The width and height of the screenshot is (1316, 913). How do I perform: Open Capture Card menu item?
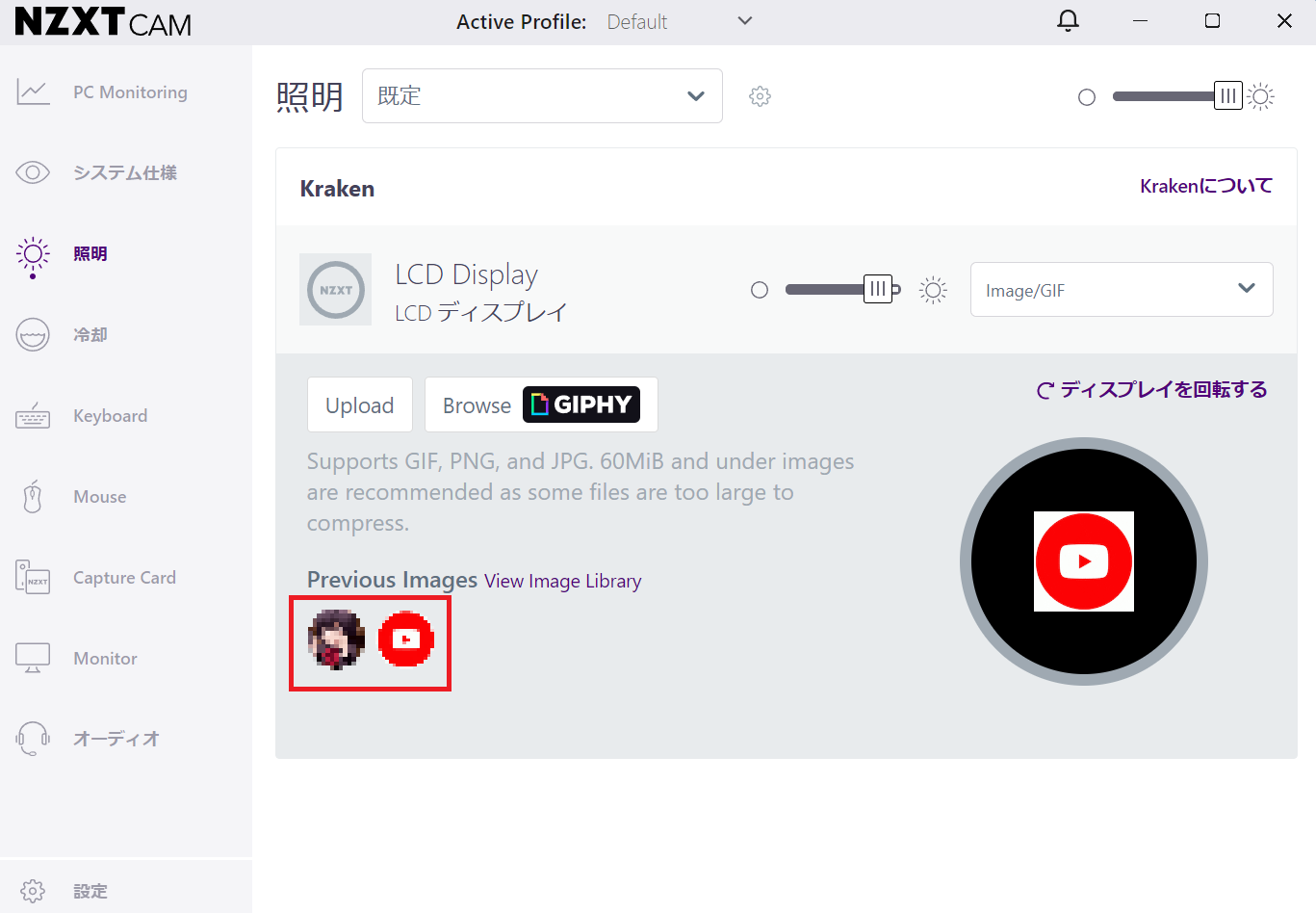click(125, 578)
